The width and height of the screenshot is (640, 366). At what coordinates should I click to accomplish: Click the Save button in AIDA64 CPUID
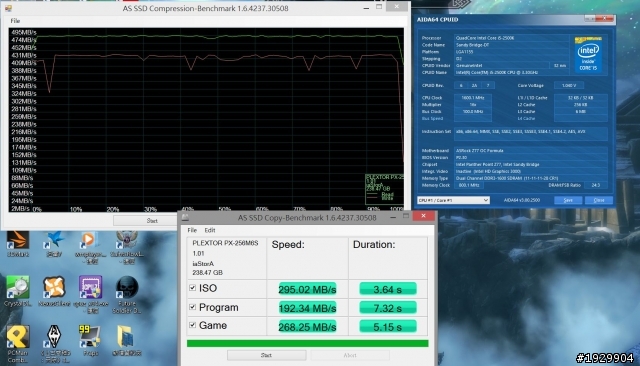tap(568, 200)
